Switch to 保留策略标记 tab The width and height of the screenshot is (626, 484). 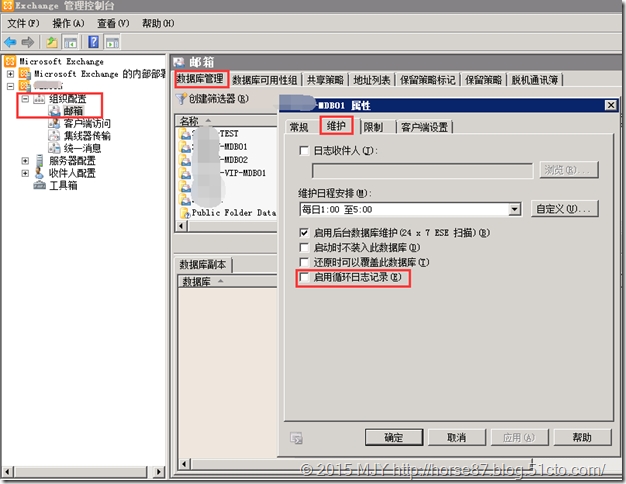point(428,80)
